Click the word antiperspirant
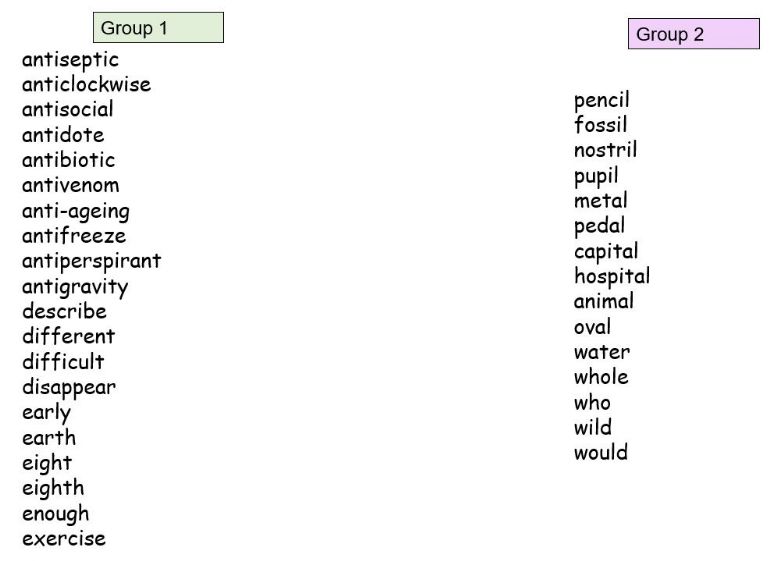This screenshot has height=561, width=780. pyautogui.click(x=91, y=261)
